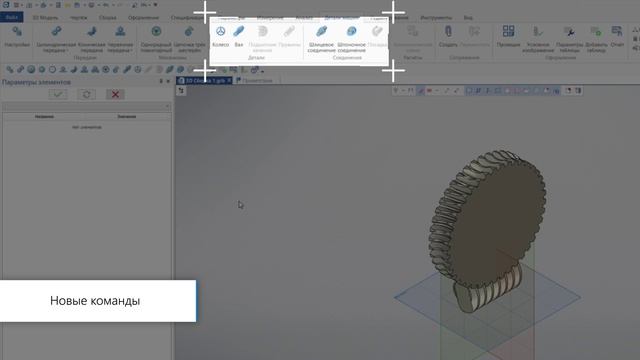Cancel with the red X button
The width and height of the screenshot is (640, 360).
116,94
